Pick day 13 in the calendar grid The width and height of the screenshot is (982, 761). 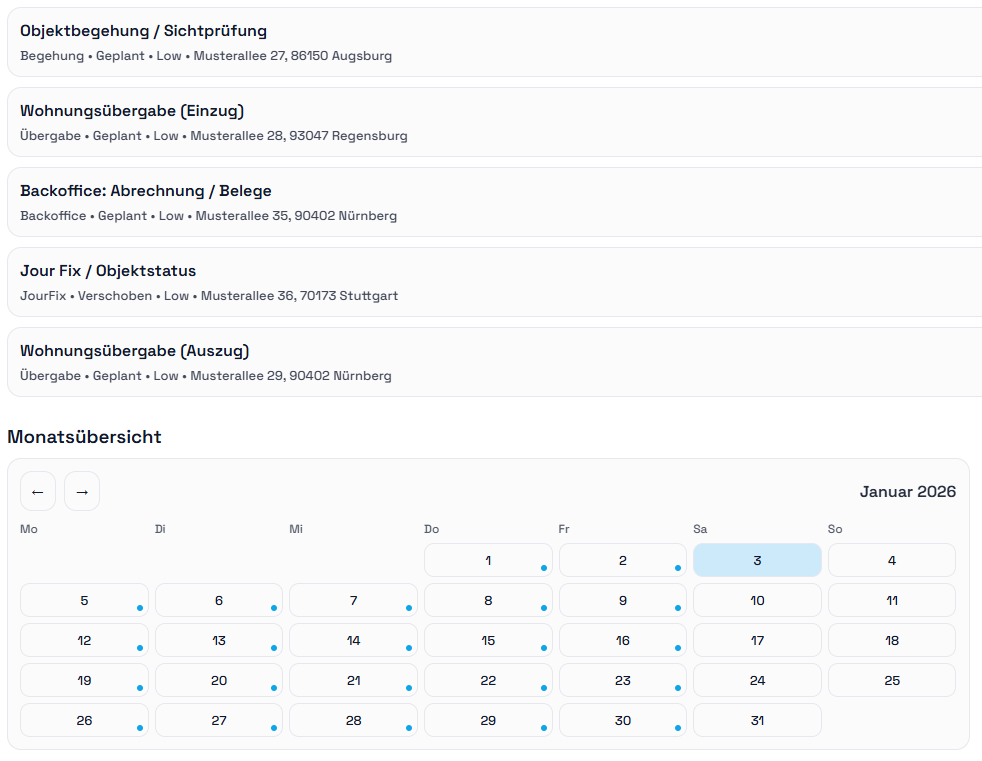[x=219, y=641]
